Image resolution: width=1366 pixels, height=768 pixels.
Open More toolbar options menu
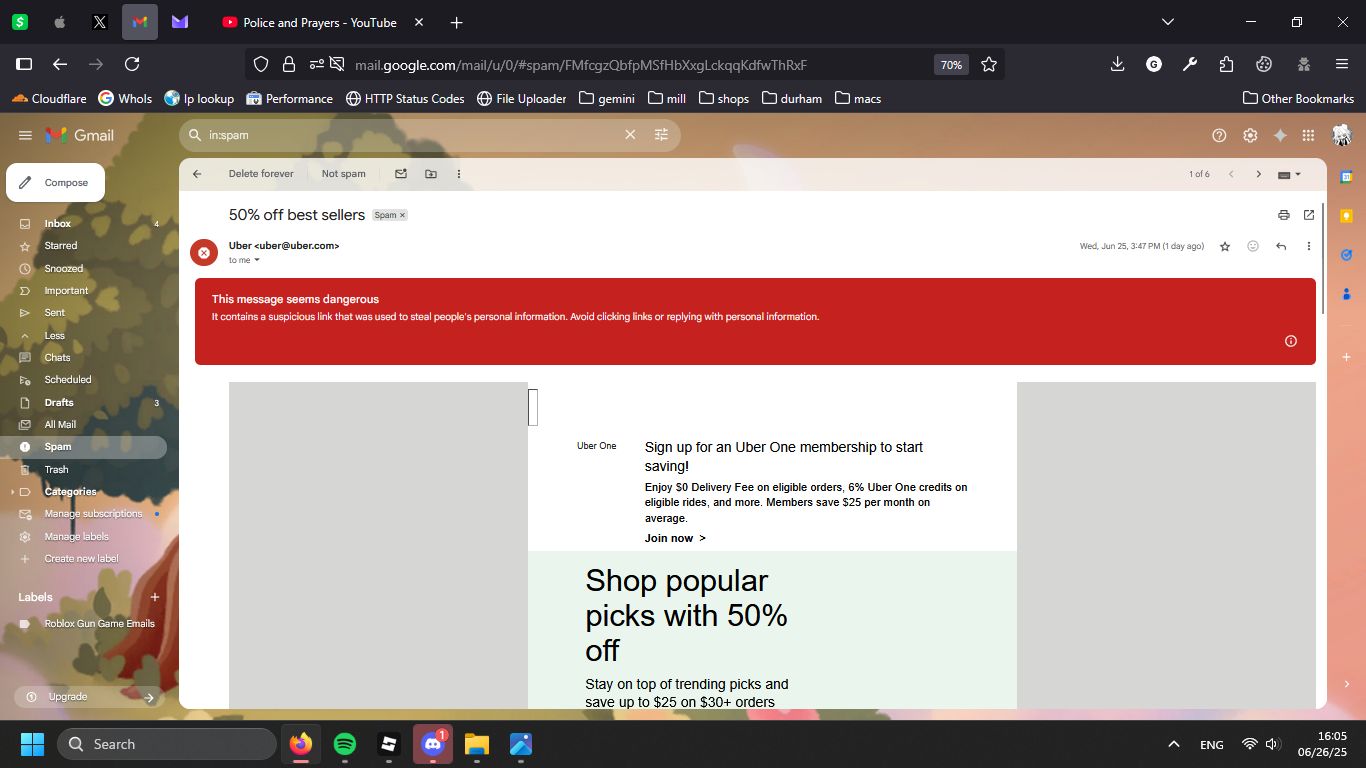[x=459, y=174]
